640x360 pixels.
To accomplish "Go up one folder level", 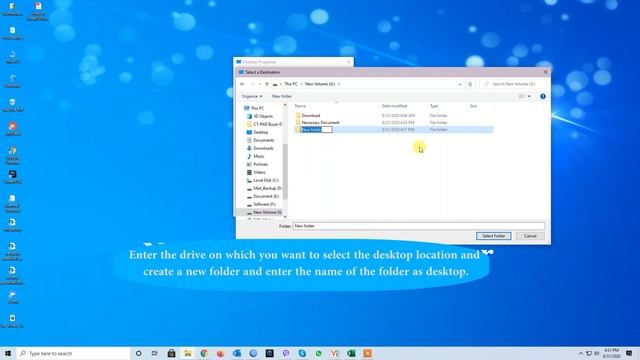I will (267, 84).
